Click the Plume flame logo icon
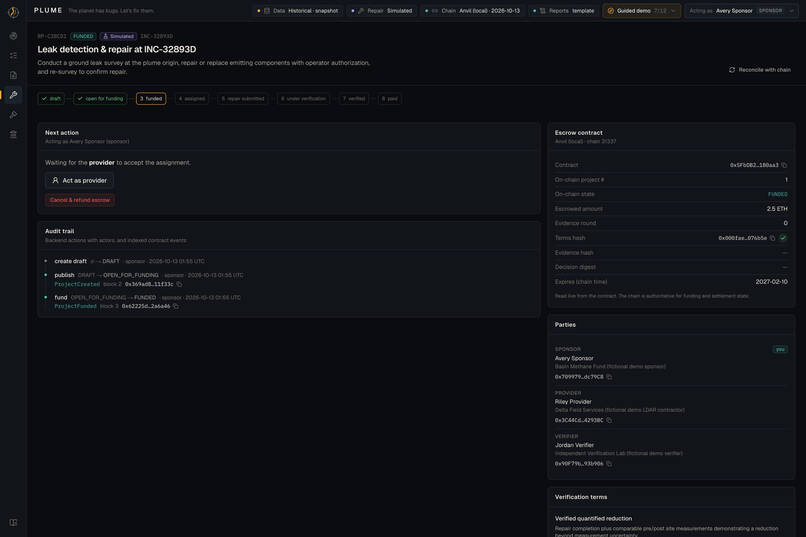Screen dimensions: 806x537 tap(13, 11)
